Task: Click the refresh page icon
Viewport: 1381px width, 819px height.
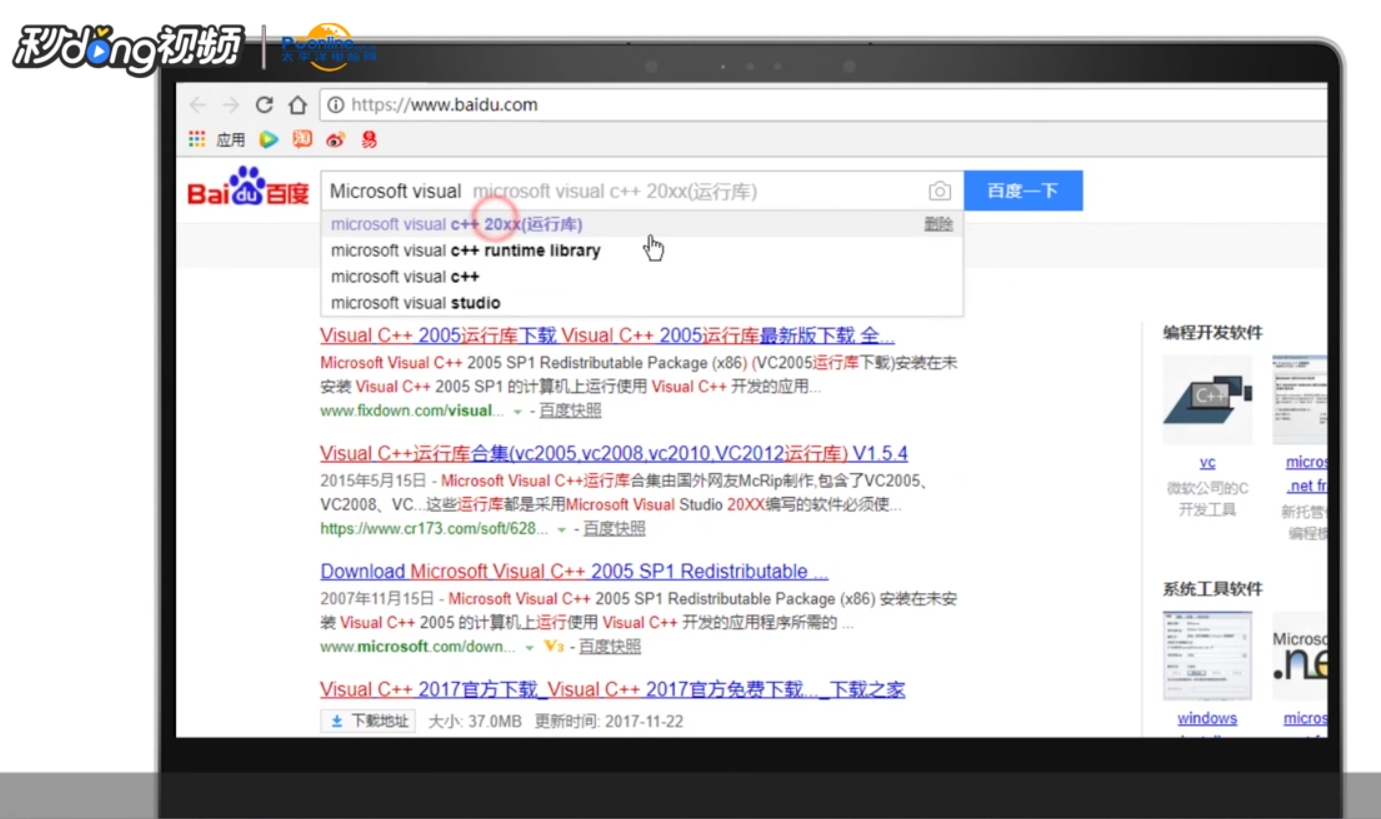Action: tap(263, 104)
